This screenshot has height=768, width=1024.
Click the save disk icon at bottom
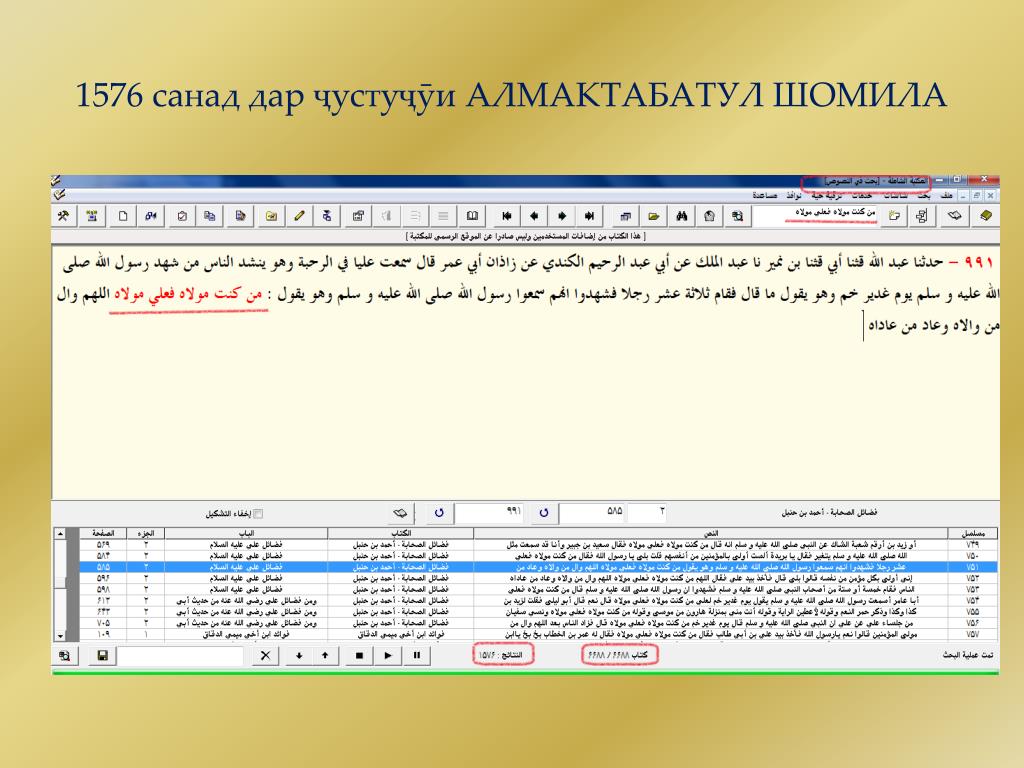coord(103,655)
